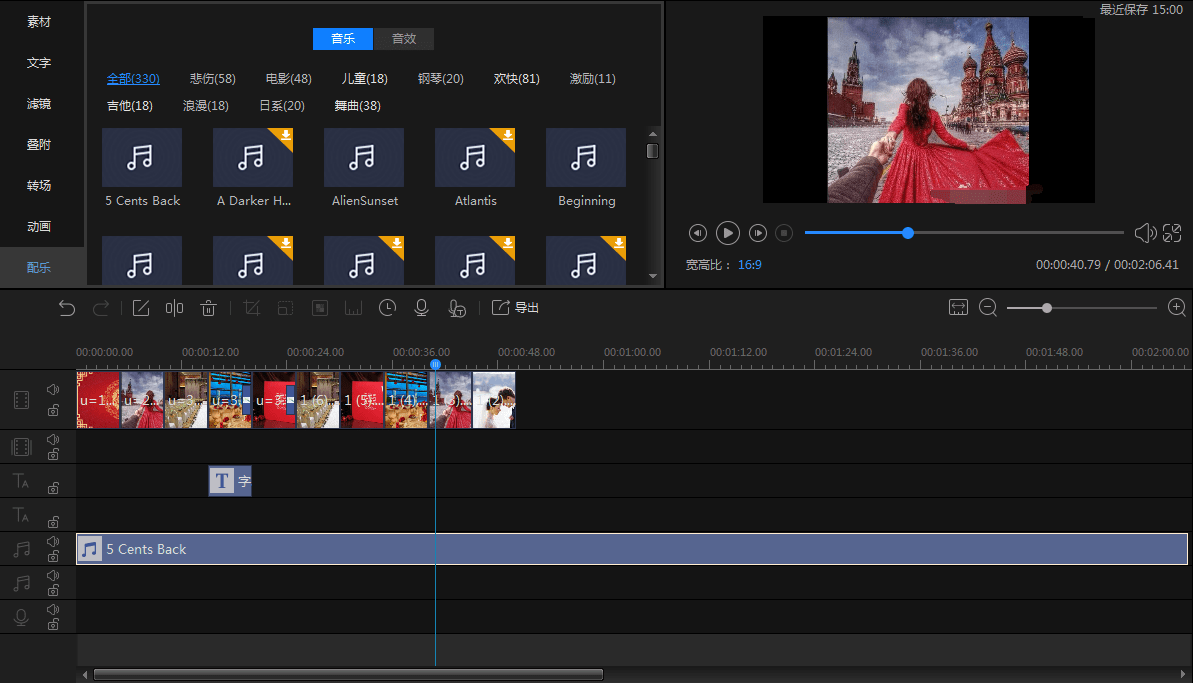The width and height of the screenshot is (1193, 683).
Task: Step back one frame in preview
Action: tap(698, 233)
